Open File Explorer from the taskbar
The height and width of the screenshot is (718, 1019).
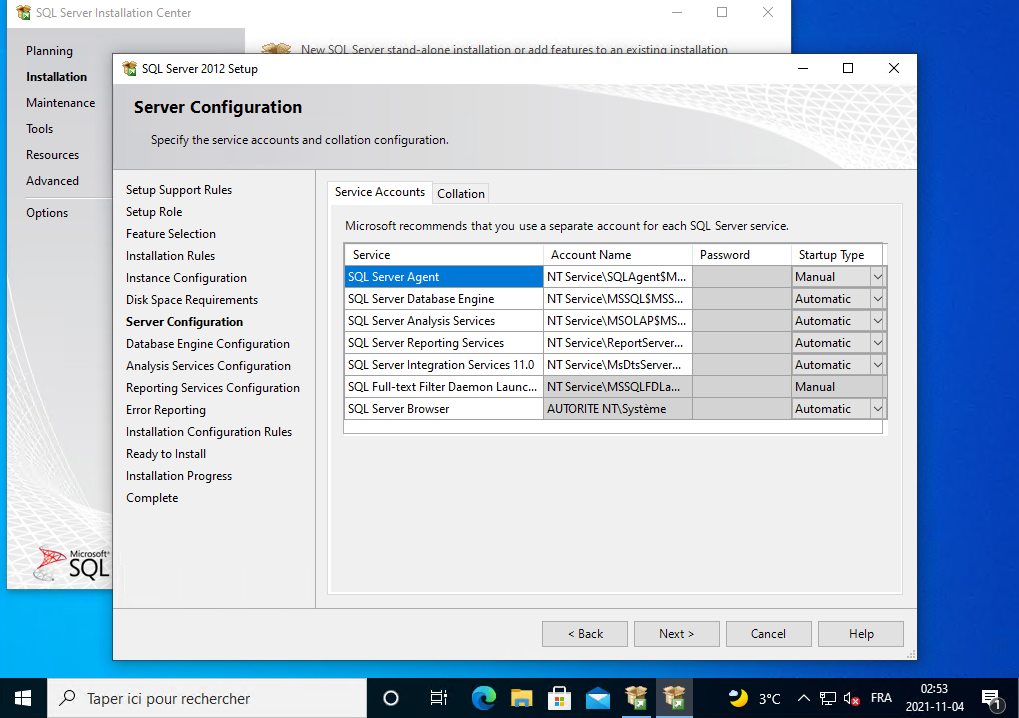521,698
